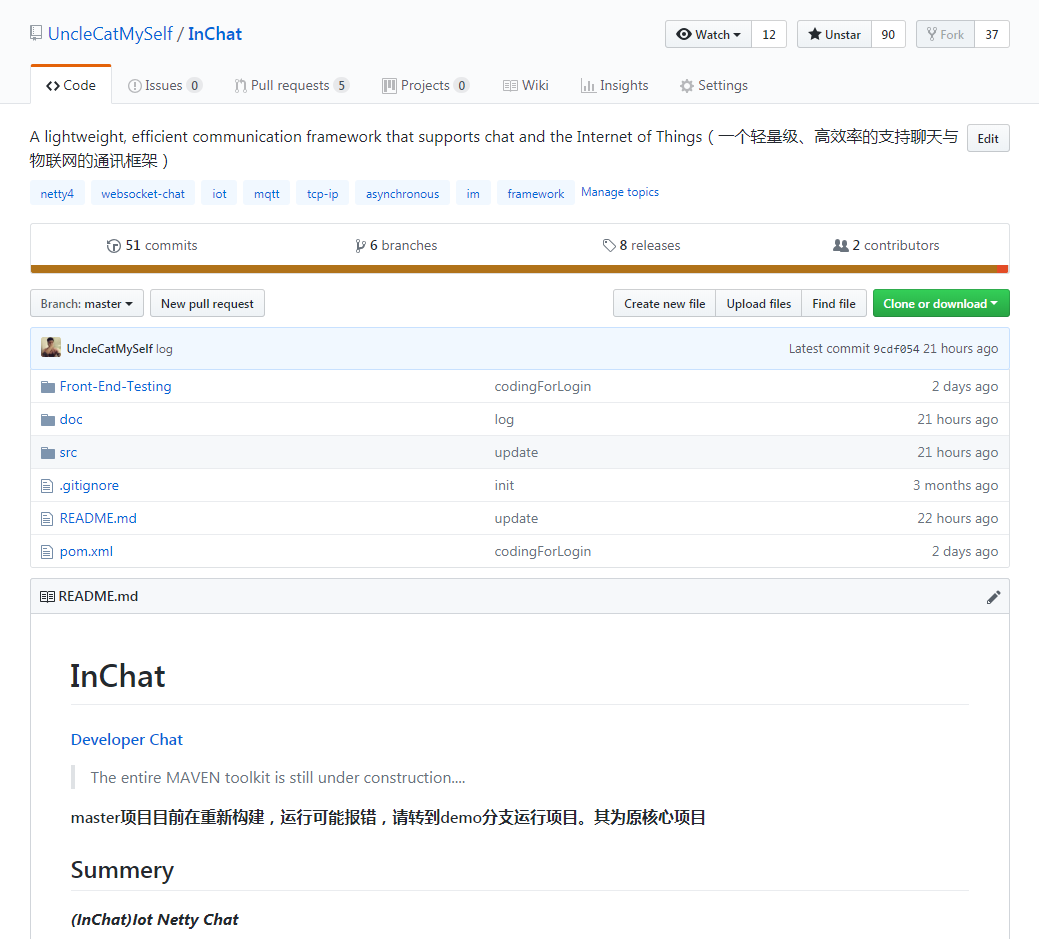This screenshot has height=939, width=1039.
Task: Switch to the Code tab
Action: (71, 85)
